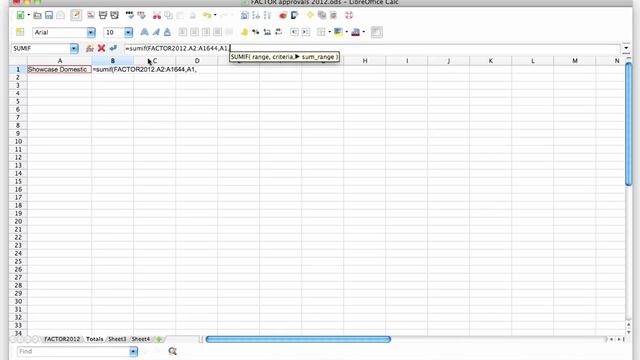Click in the formula input line
Viewport: 640px width, 360px height.
[371, 48]
